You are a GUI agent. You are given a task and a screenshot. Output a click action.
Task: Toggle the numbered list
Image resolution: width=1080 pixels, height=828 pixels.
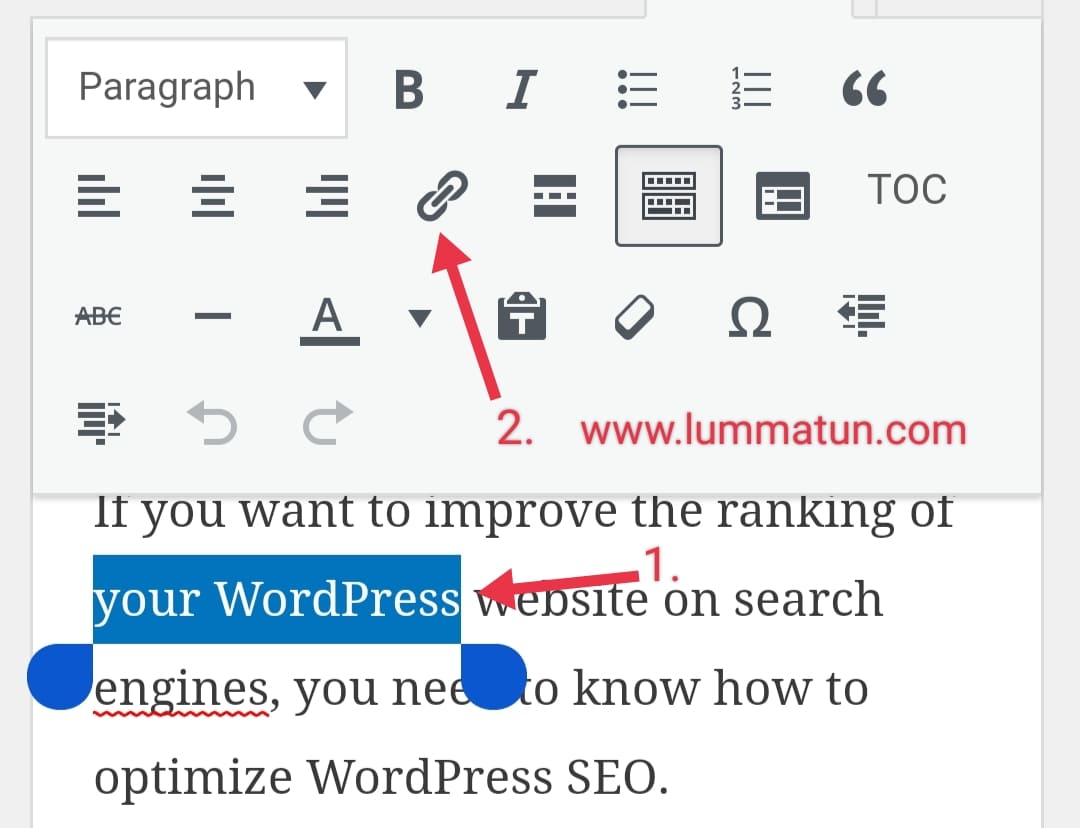click(x=752, y=88)
